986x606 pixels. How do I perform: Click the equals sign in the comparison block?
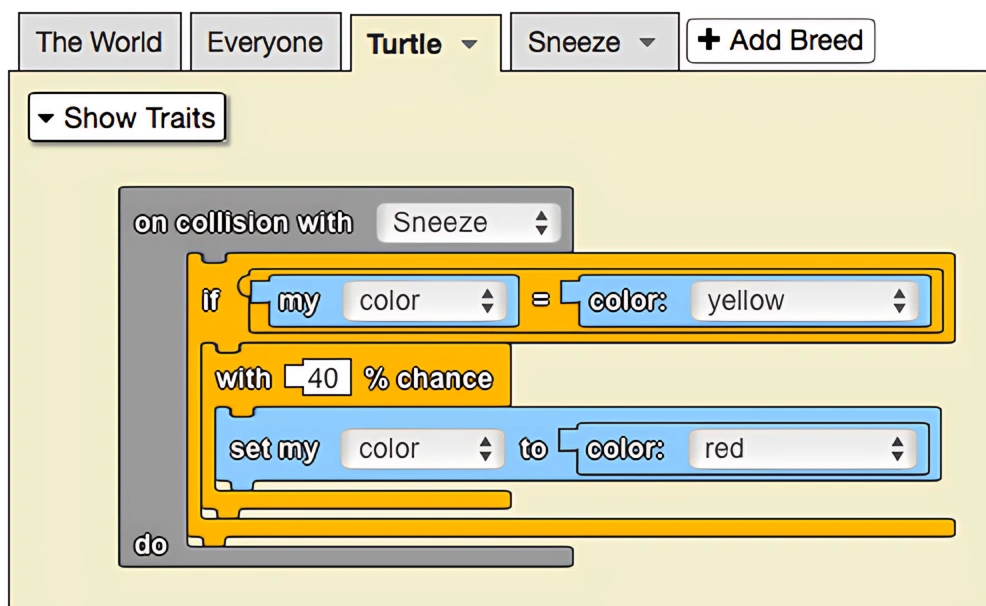click(539, 301)
